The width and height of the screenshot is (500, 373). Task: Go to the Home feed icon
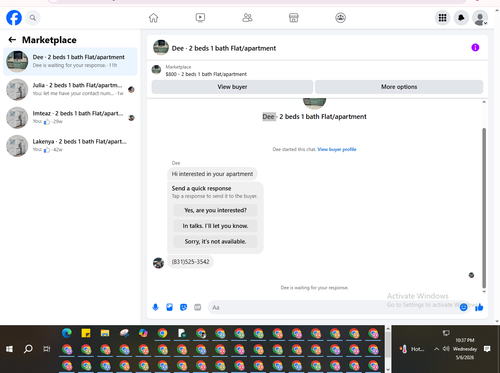153,18
